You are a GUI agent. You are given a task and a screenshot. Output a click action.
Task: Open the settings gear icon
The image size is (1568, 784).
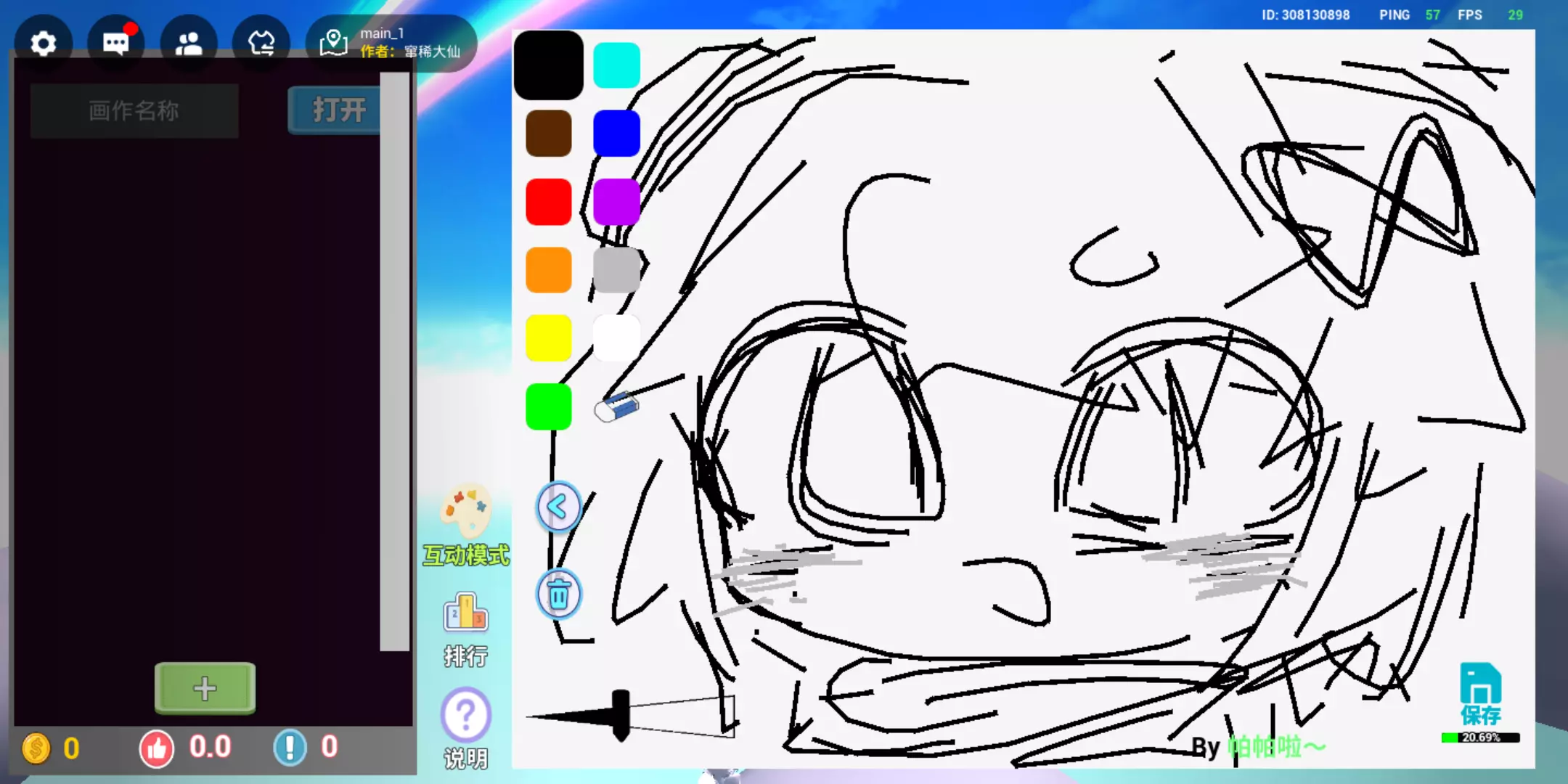(43, 44)
